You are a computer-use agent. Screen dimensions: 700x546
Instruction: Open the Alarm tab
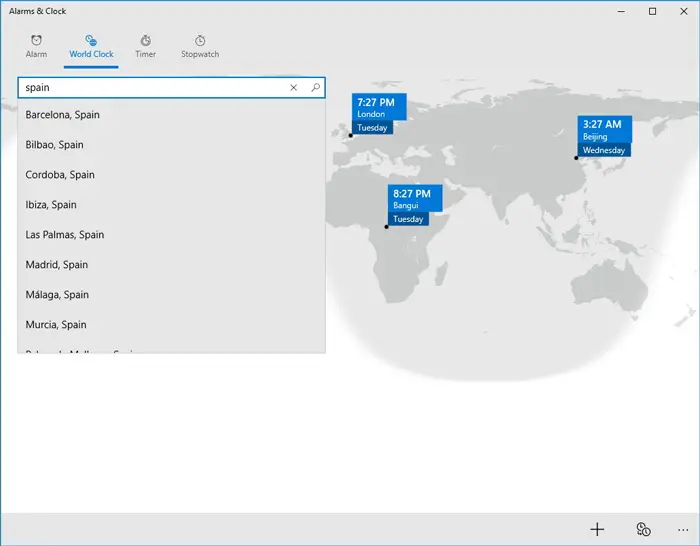[36, 46]
